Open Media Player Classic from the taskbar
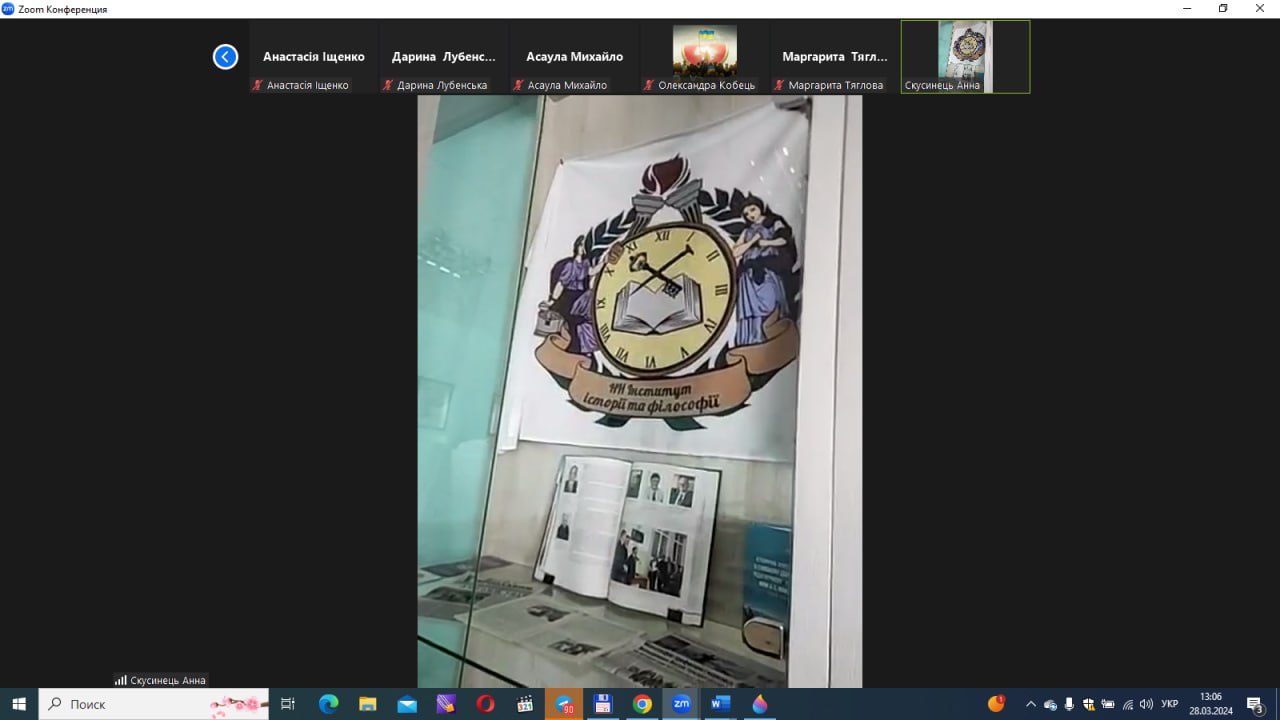Screen dimensions: 1280x720 click(x=525, y=704)
